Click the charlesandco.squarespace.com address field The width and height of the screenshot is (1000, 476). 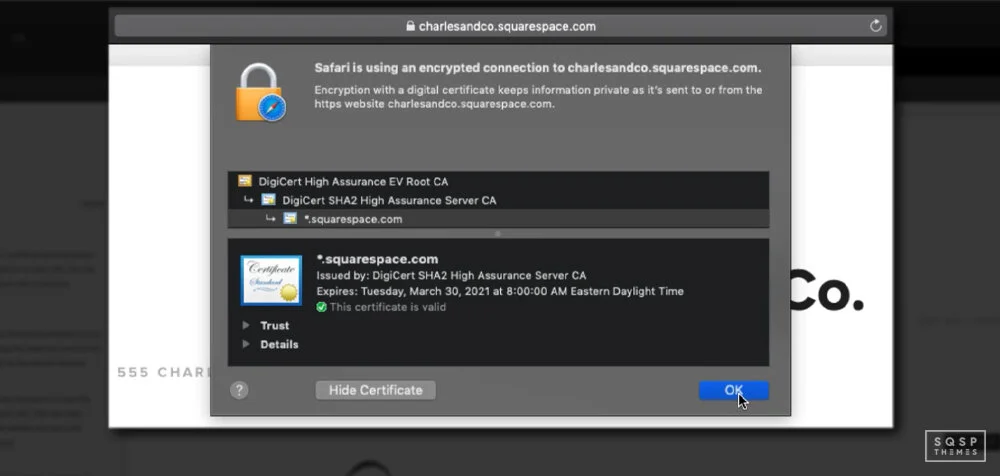(x=501, y=26)
